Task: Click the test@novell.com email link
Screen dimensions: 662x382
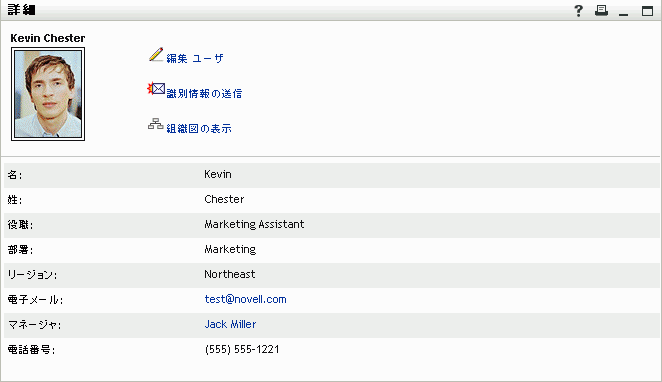Action: (245, 299)
